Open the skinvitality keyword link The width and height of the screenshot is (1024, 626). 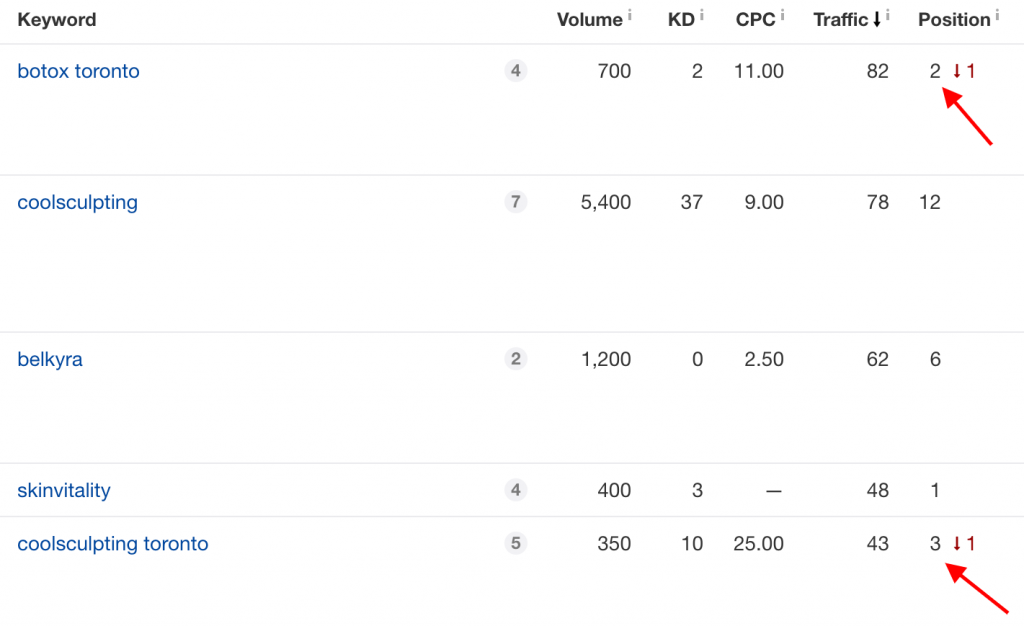(x=64, y=491)
